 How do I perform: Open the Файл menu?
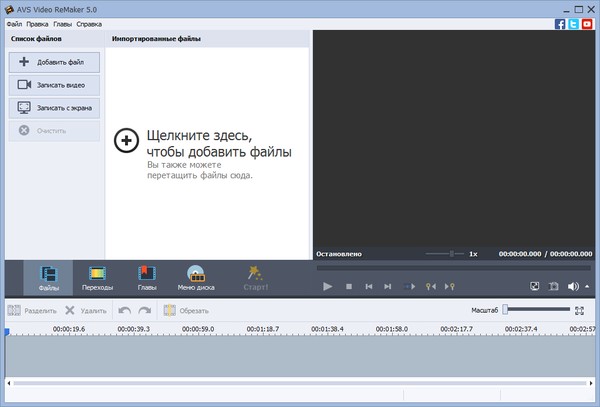(13, 23)
